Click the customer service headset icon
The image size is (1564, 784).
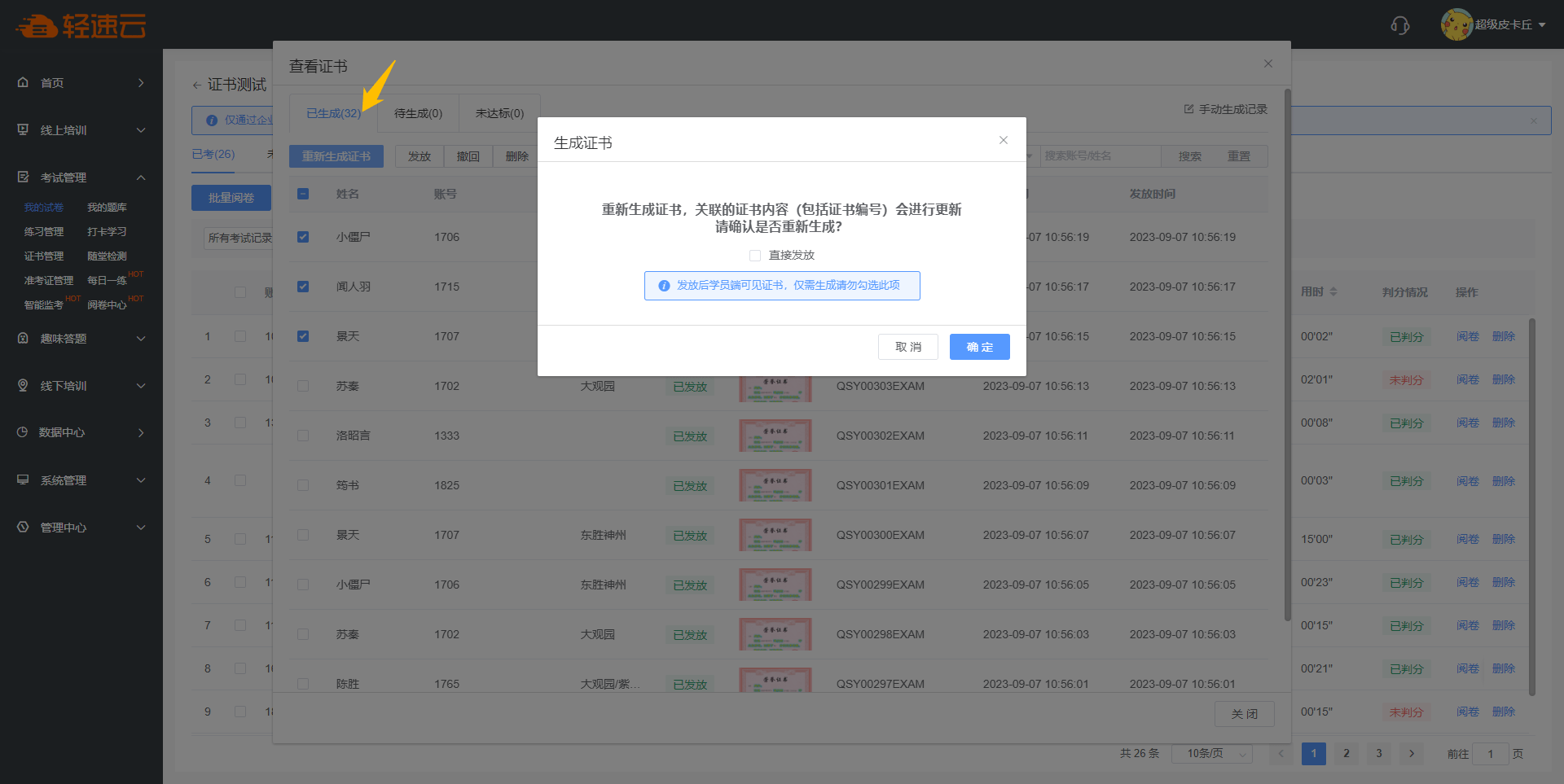(1399, 25)
